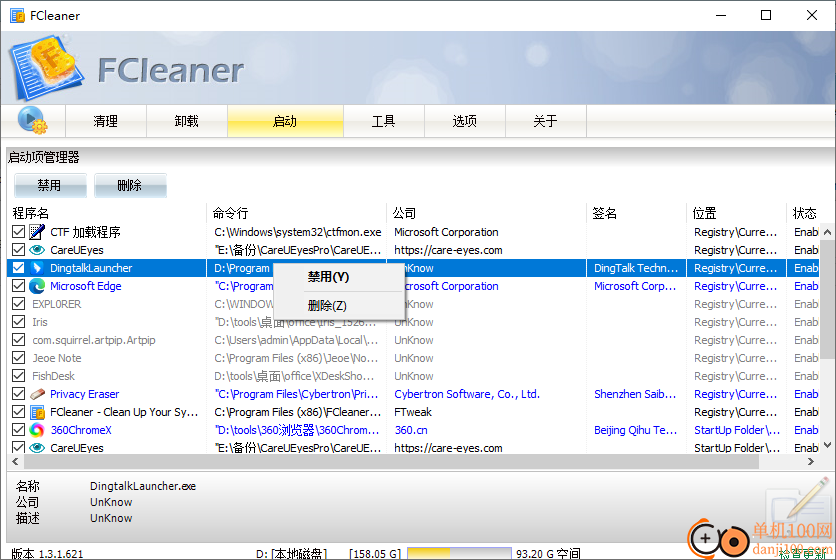Click the Privacy Eraser eraser icon

tap(37, 394)
